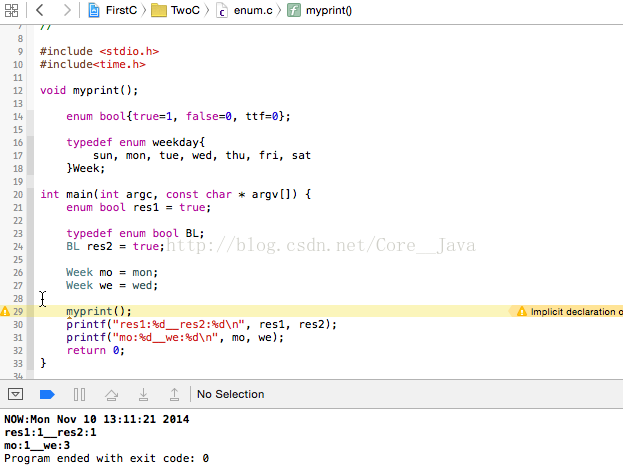
Task: Select FirstC project in jump bar
Action: [x=121, y=10]
